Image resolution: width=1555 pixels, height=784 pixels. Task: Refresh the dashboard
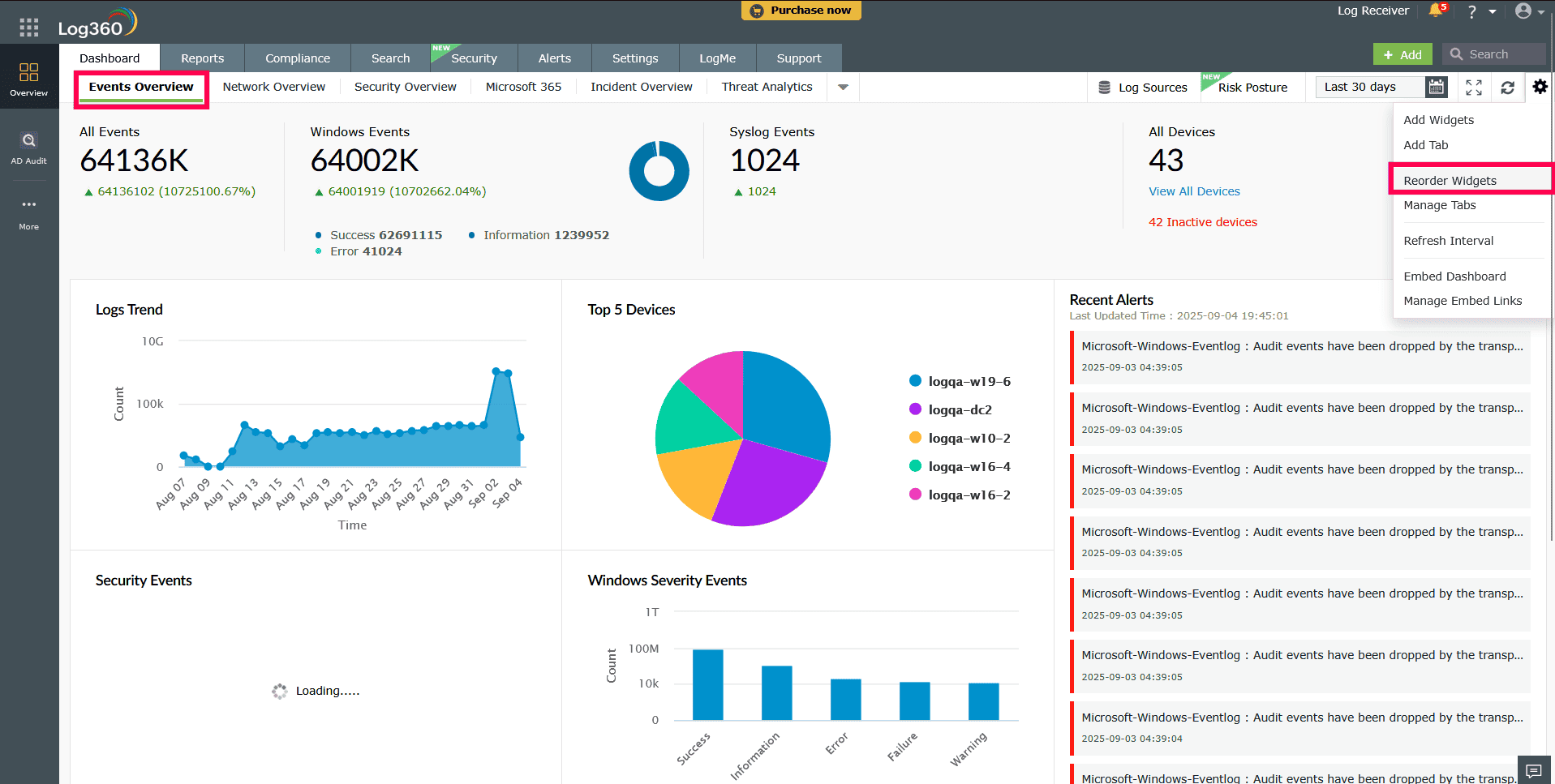(1507, 87)
